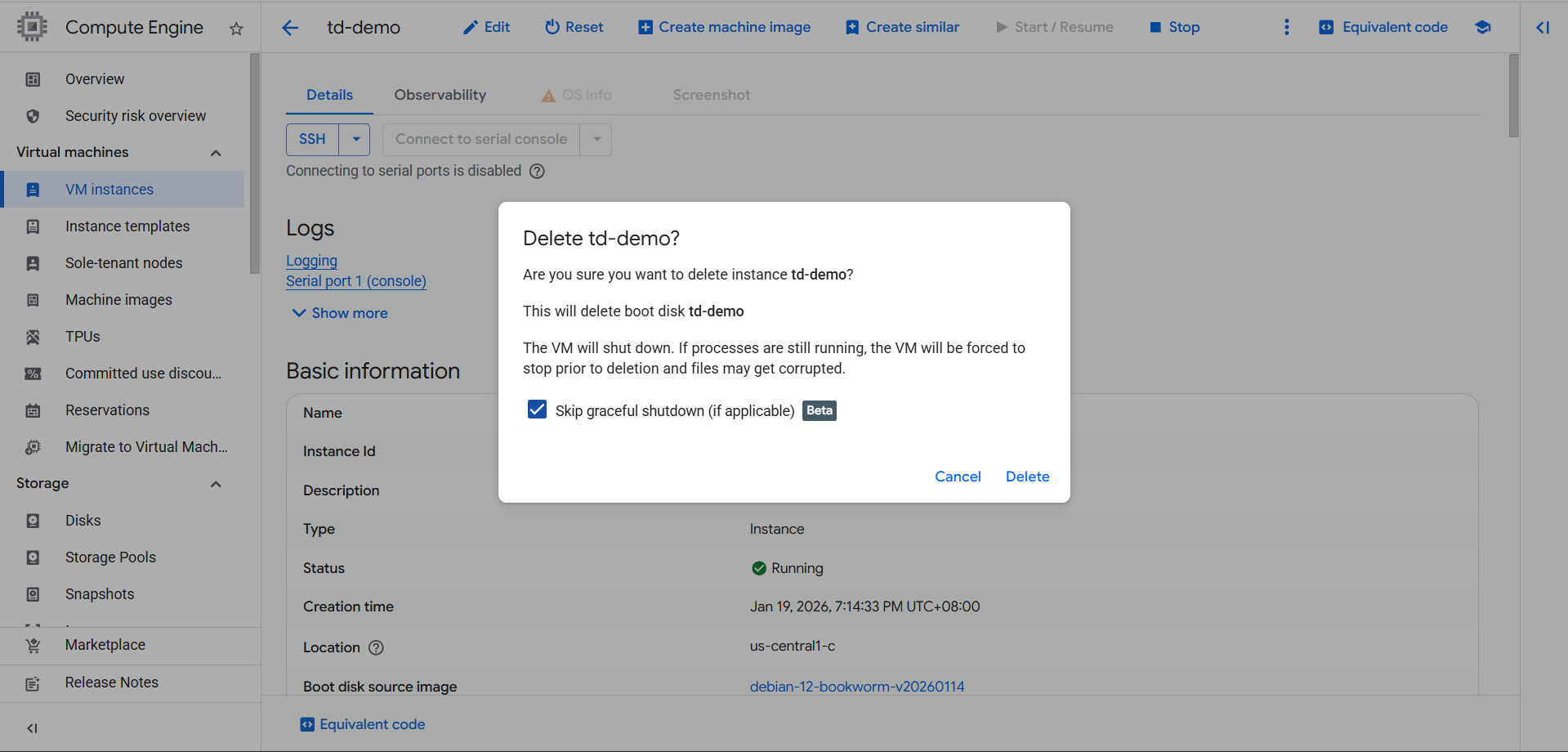Image resolution: width=1568 pixels, height=752 pixels.
Task: Open the SSH options dropdown arrow
Action: point(355,140)
